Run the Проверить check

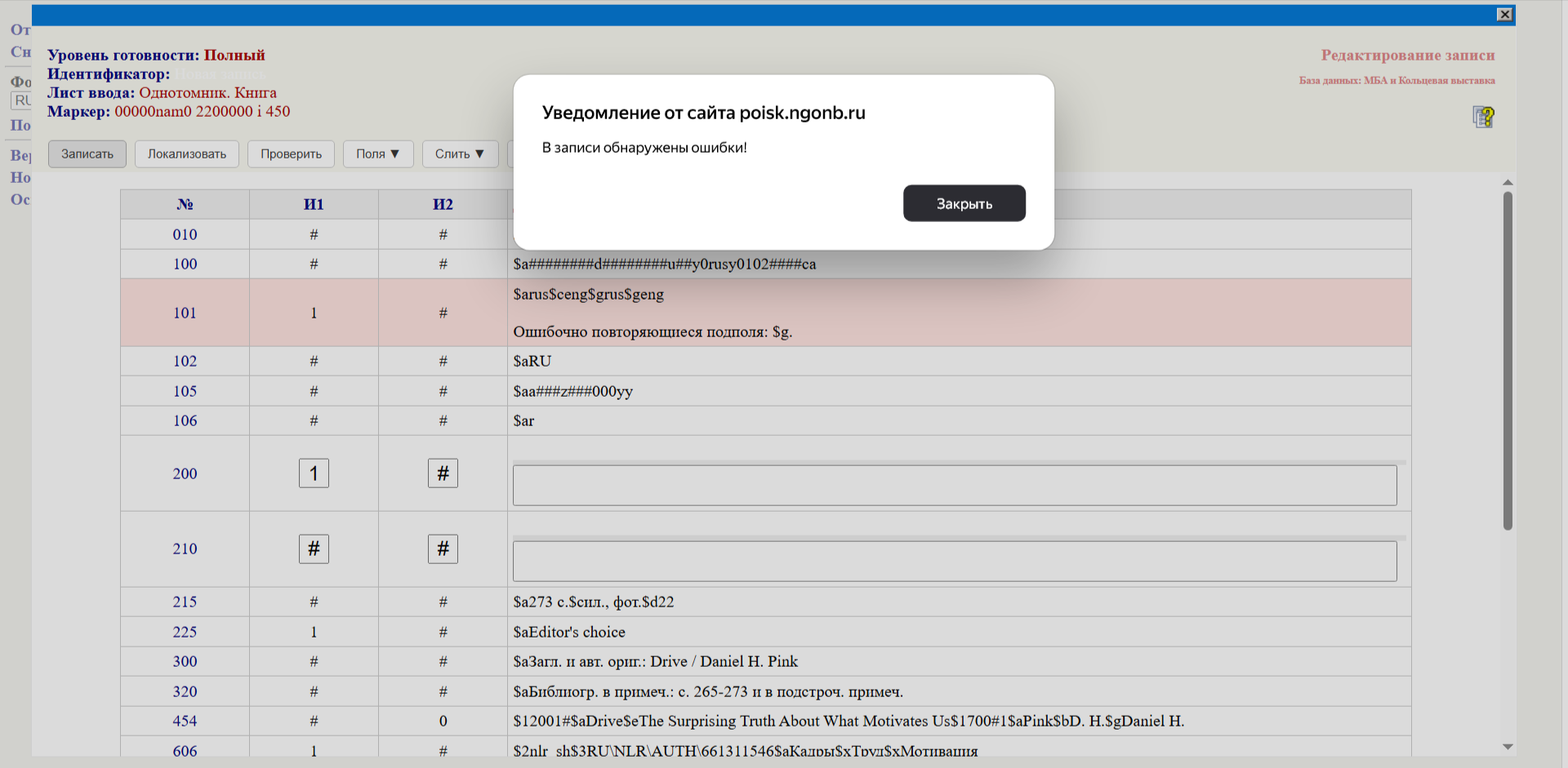291,154
